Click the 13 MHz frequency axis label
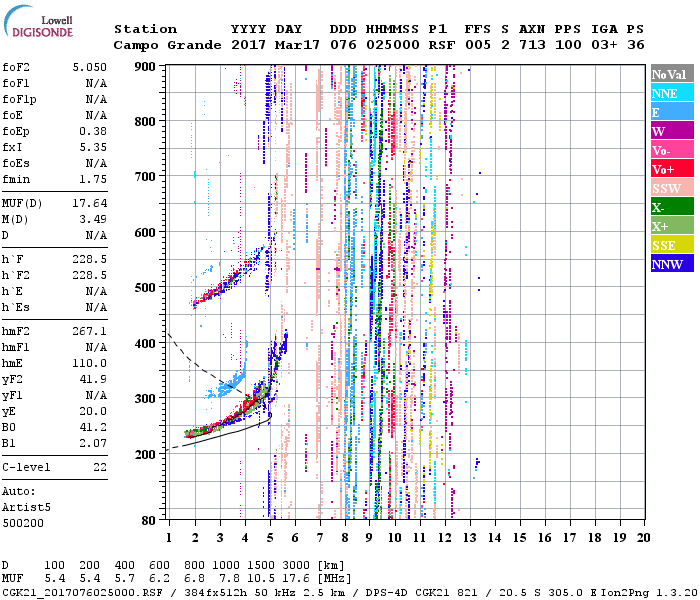 (x=469, y=538)
